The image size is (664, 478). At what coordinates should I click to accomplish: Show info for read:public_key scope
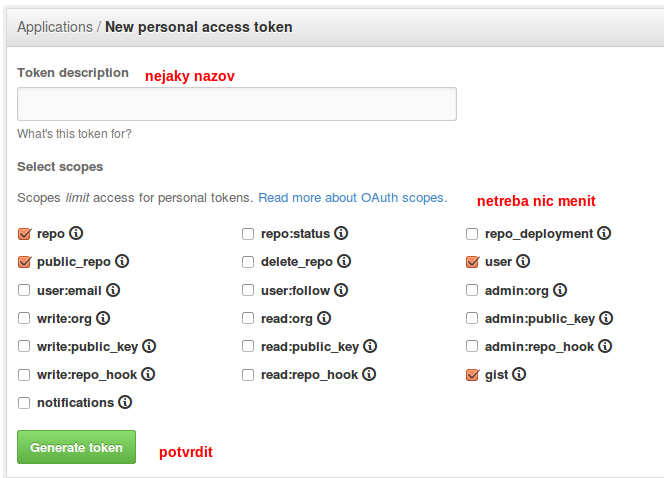point(370,346)
